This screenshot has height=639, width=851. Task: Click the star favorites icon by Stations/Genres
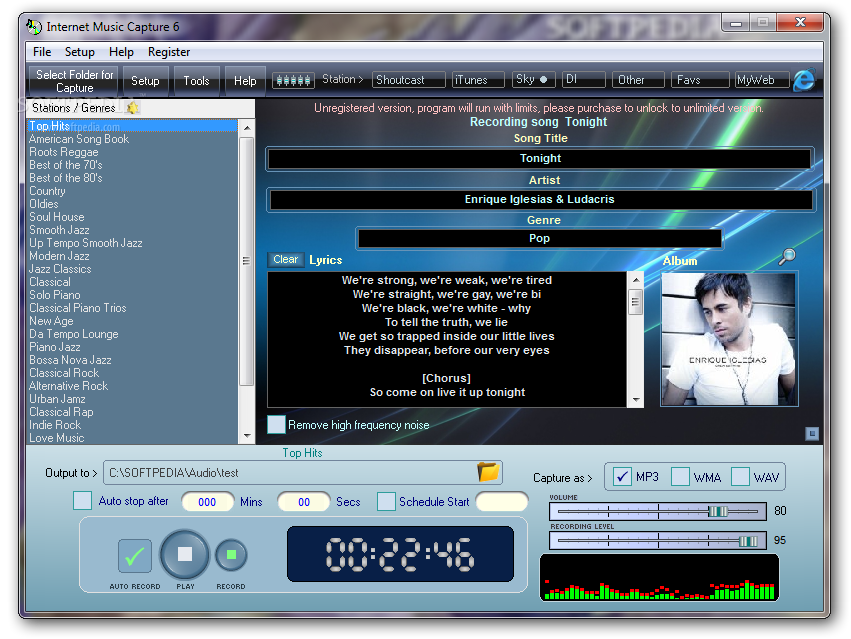point(132,107)
